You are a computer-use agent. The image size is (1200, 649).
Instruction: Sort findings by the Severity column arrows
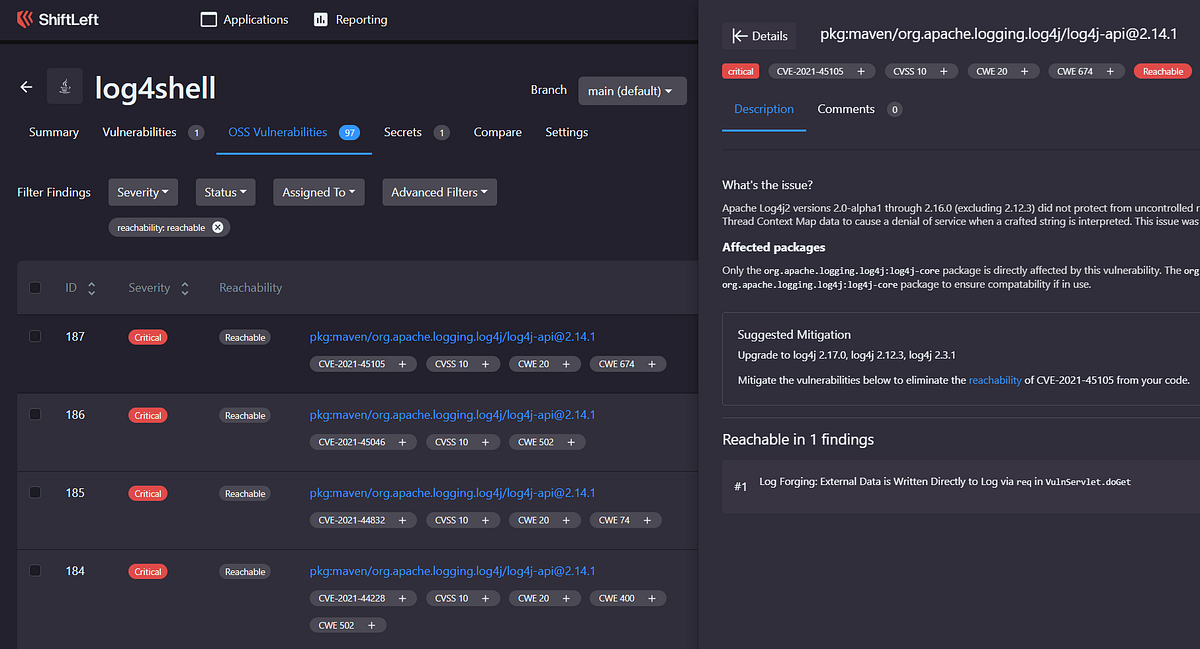(x=184, y=287)
